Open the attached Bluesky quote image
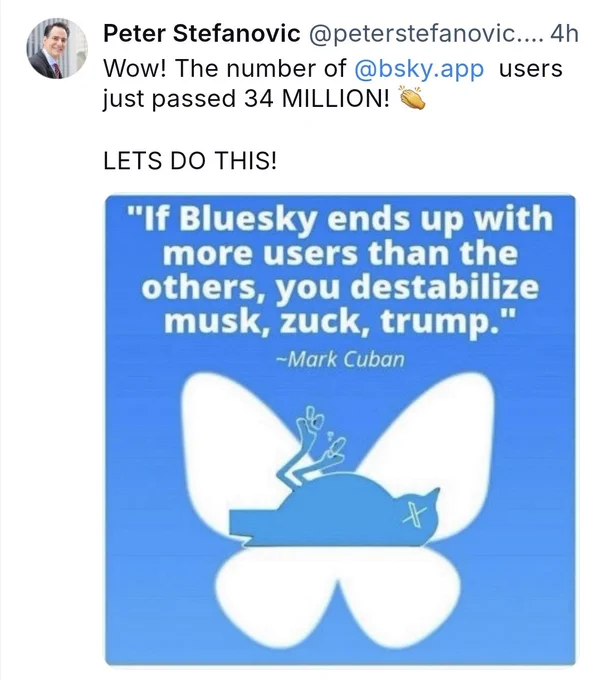Viewport: 601px width, 680px height. (x=340, y=430)
